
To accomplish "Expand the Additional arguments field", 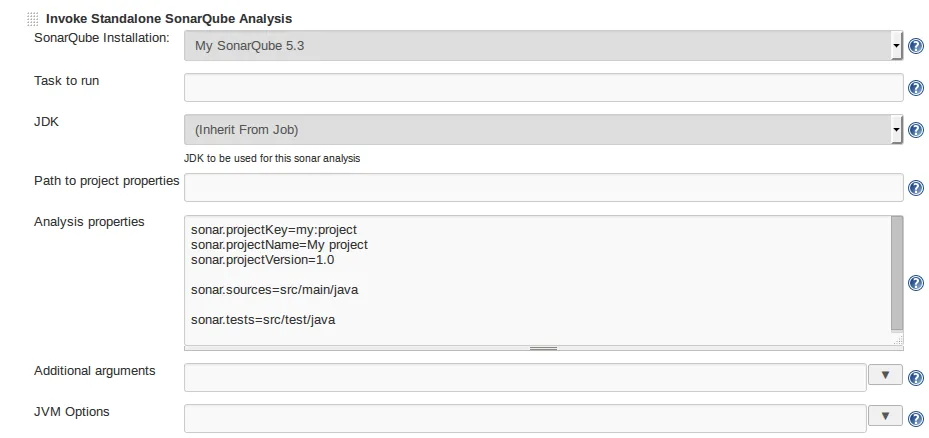I will [885, 375].
